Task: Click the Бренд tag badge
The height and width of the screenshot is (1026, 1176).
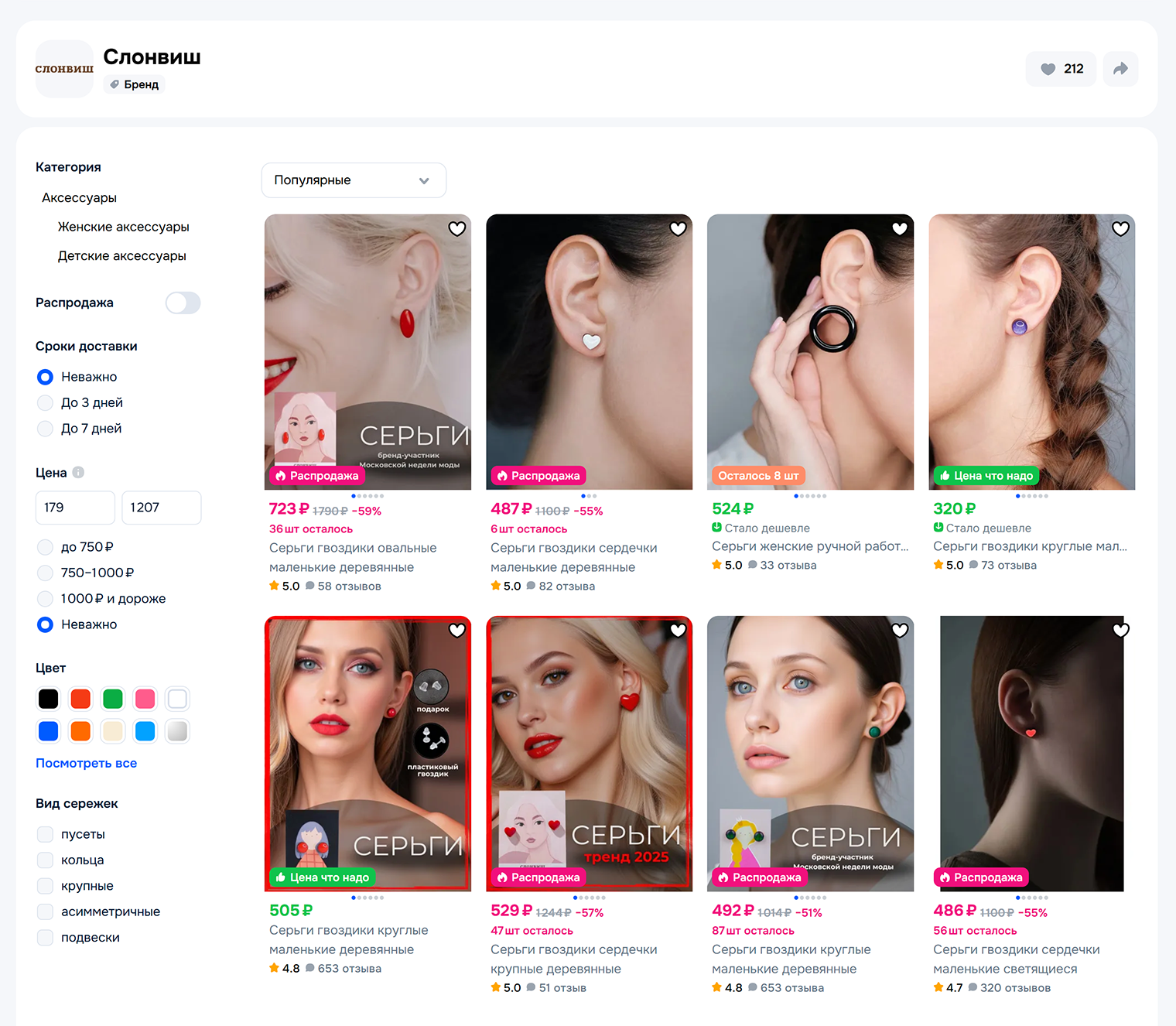Action: (x=134, y=84)
